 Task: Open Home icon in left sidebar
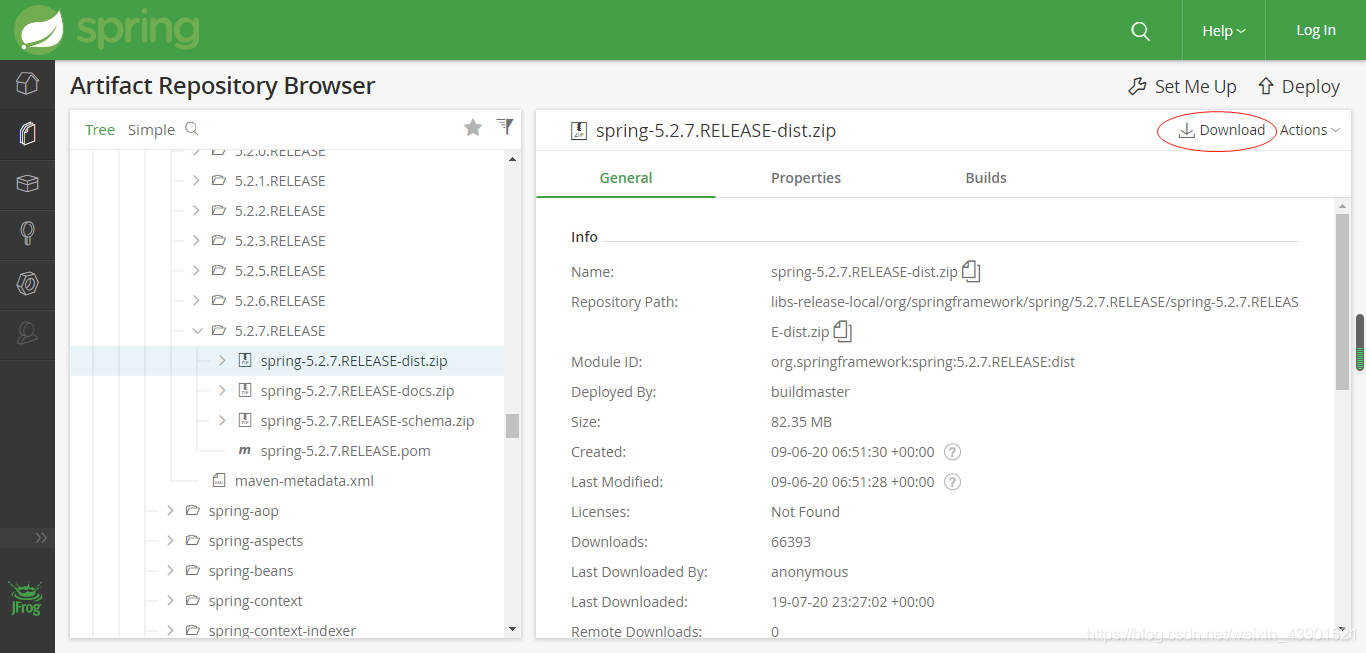27,84
